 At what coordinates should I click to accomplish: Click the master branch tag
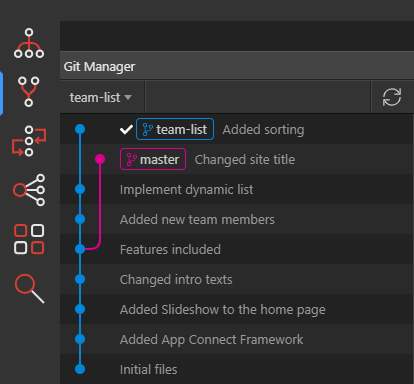point(153,159)
